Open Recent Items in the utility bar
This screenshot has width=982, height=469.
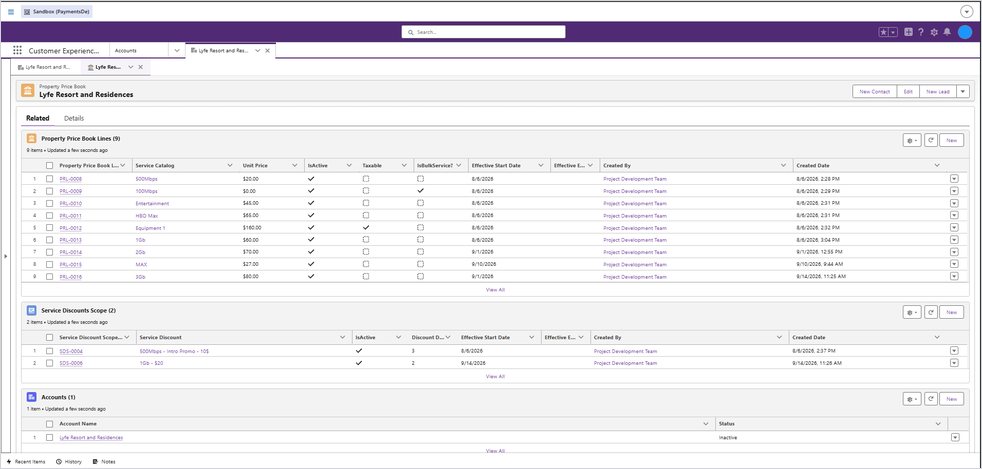coord(26,461)
